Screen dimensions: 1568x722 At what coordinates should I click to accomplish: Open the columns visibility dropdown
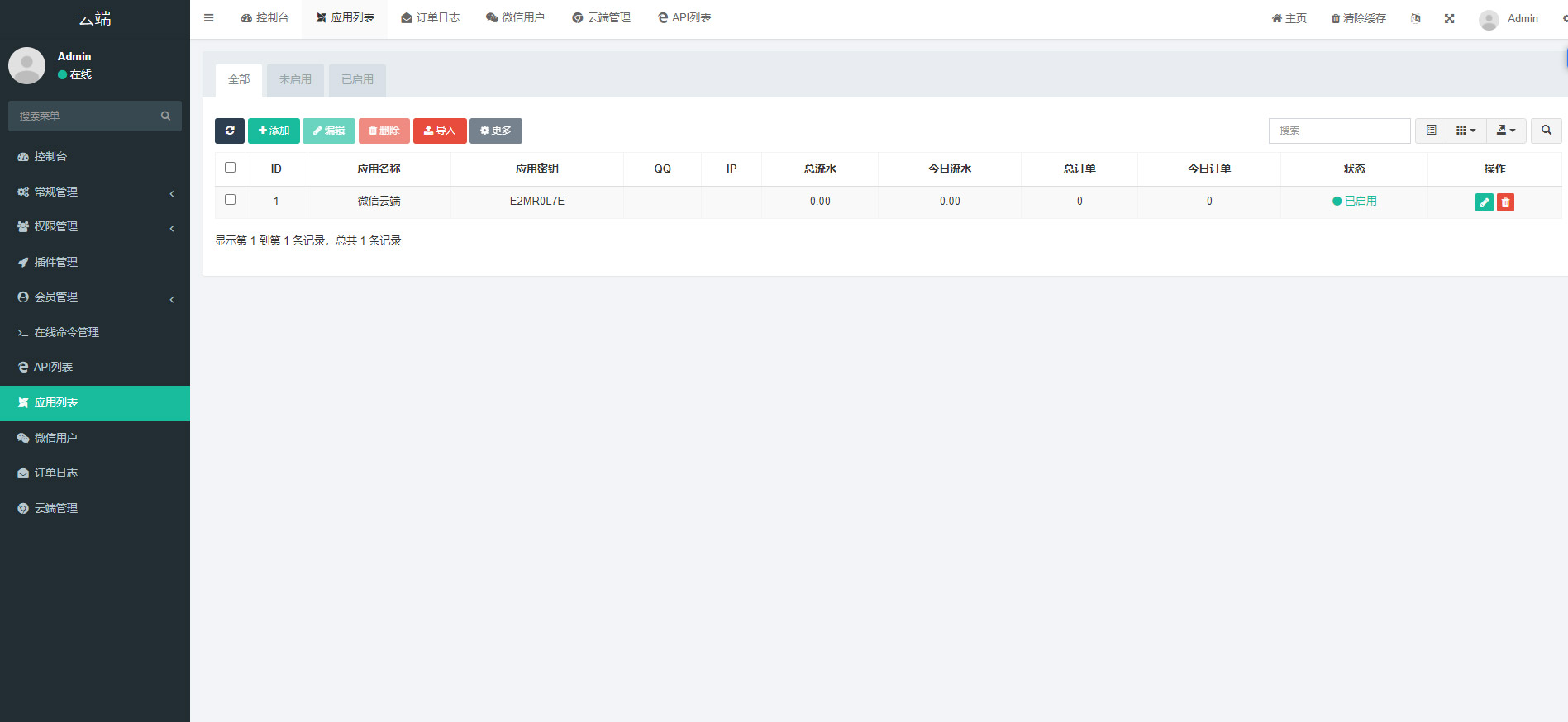1466,131
